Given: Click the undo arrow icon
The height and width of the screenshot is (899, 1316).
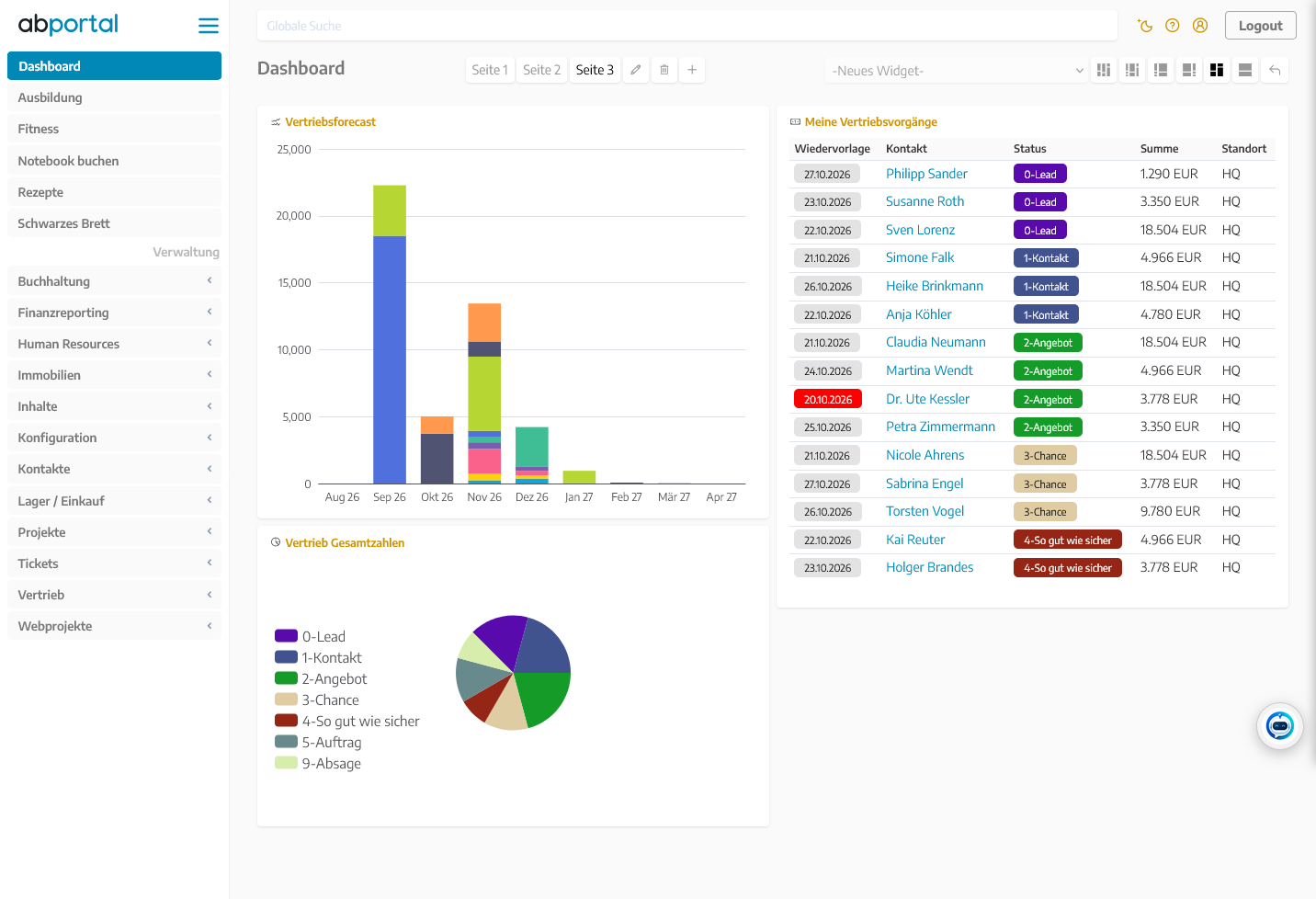Looking at the screenshot, I should [1275, 70].
